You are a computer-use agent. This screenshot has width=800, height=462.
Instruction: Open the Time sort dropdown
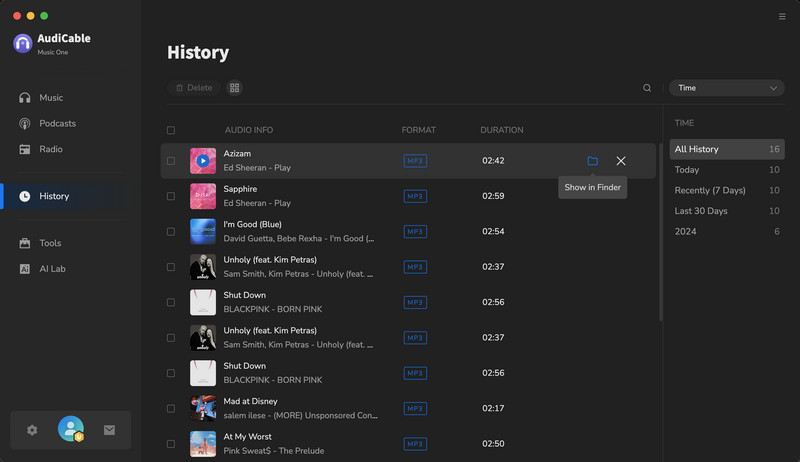pos(727,88)
